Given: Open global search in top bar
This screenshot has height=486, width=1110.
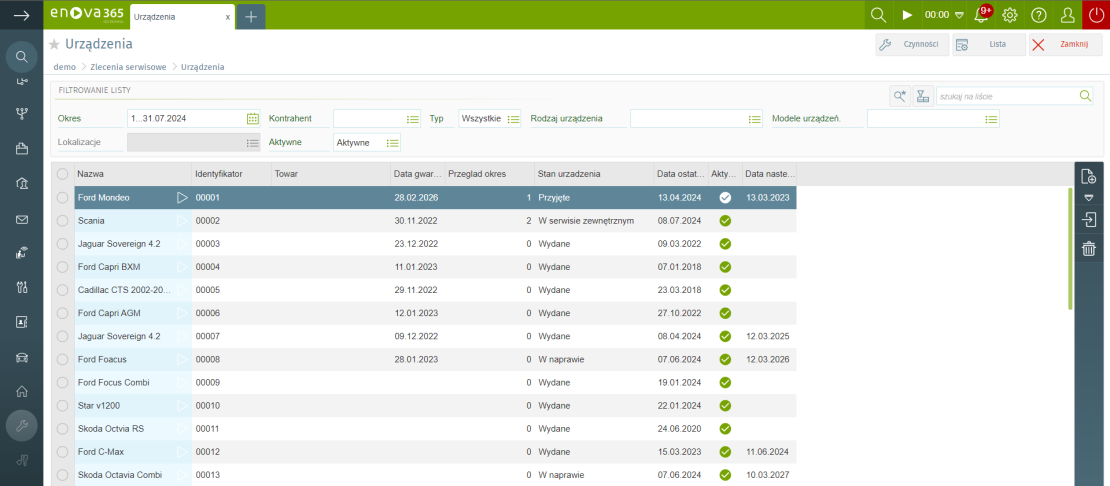Looking at the screenshot, I should pyautogui.click(x=878, y=15).
